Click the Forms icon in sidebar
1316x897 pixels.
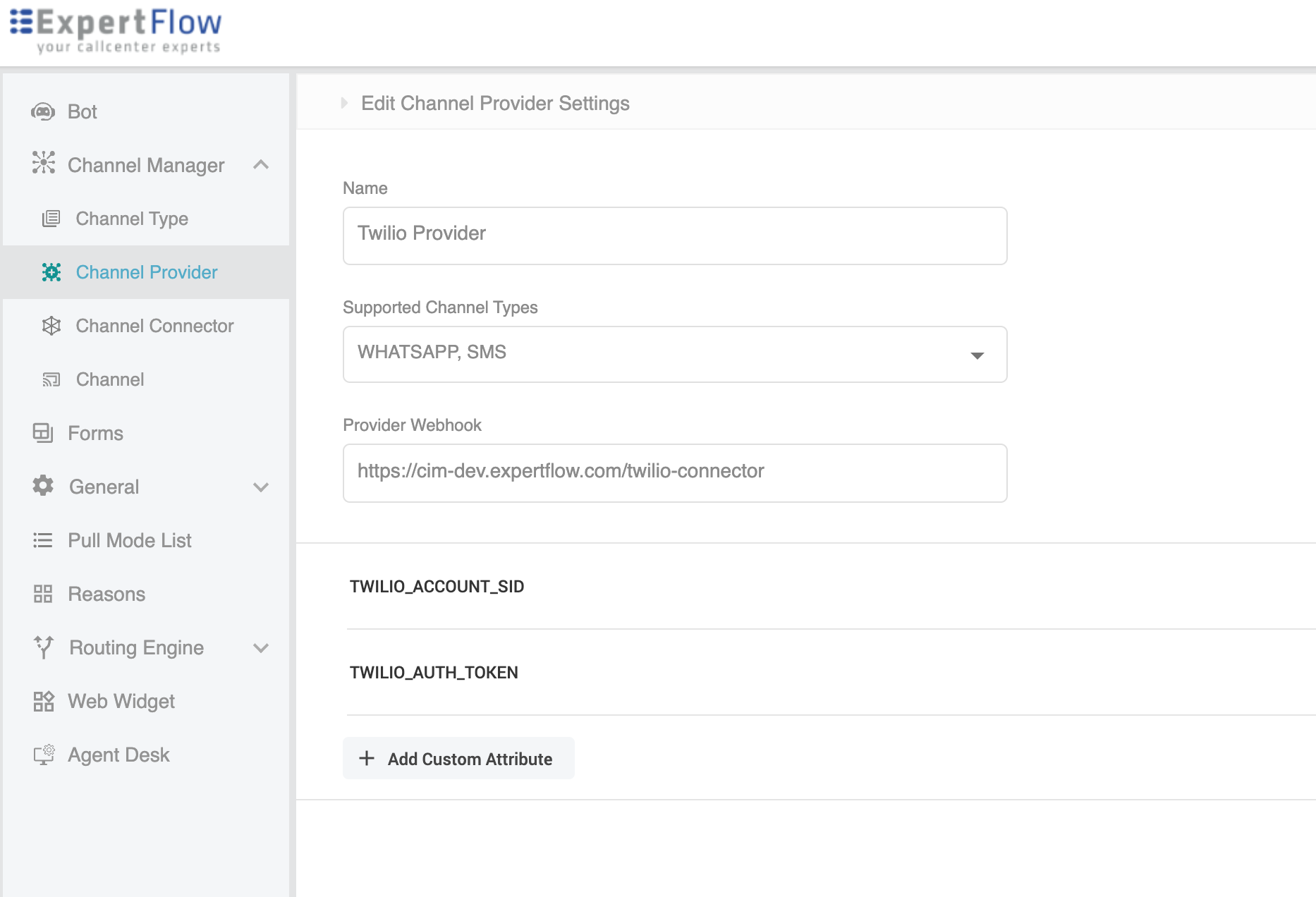click(x=42, y=433)
